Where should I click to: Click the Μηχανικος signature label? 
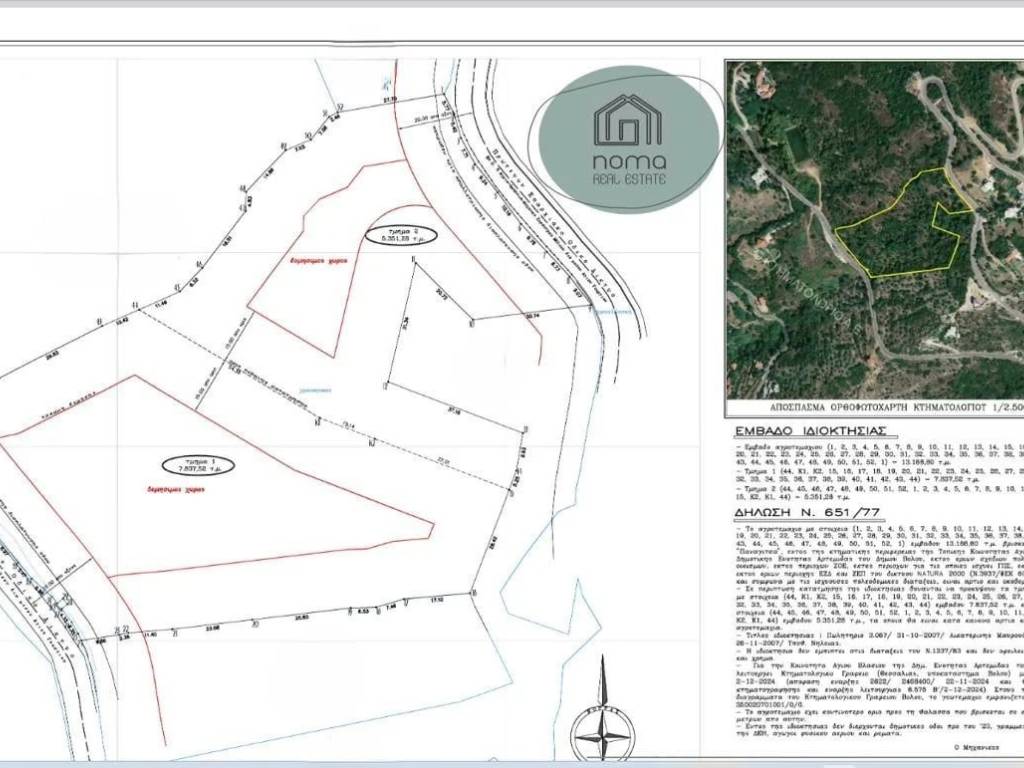pyautogui.click(x=978, y=747)
